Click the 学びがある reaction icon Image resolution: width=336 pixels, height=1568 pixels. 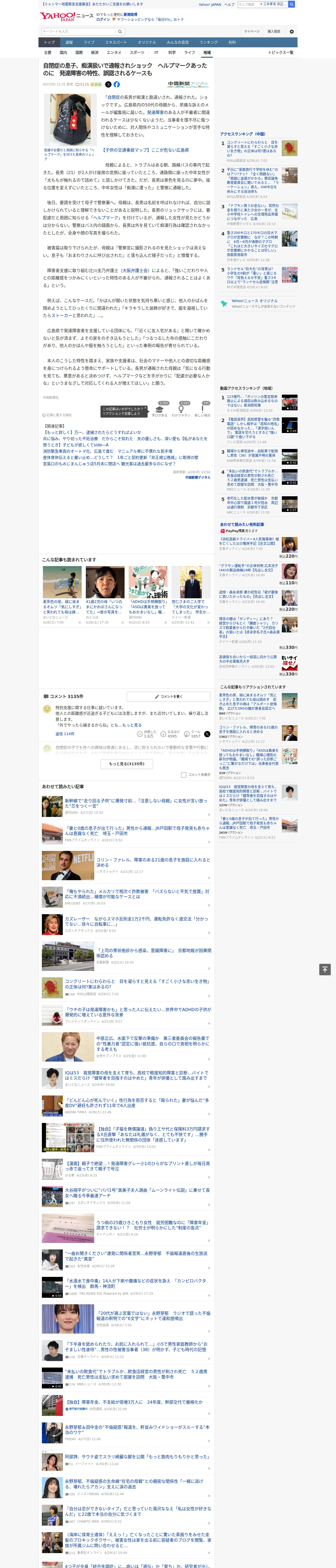(x=160, y=410)
